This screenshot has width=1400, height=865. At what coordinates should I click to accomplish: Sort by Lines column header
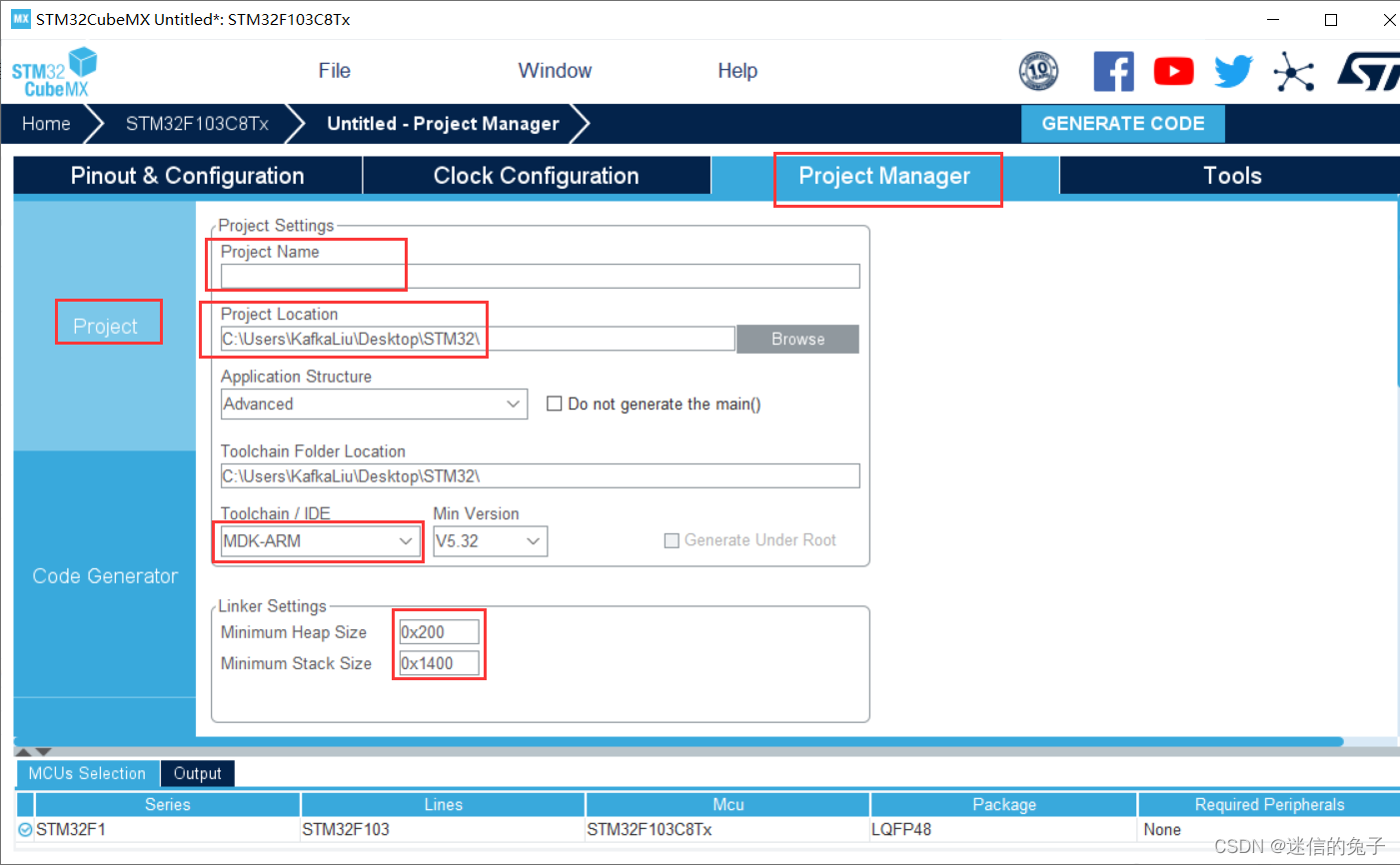click(x=443, y=804)
